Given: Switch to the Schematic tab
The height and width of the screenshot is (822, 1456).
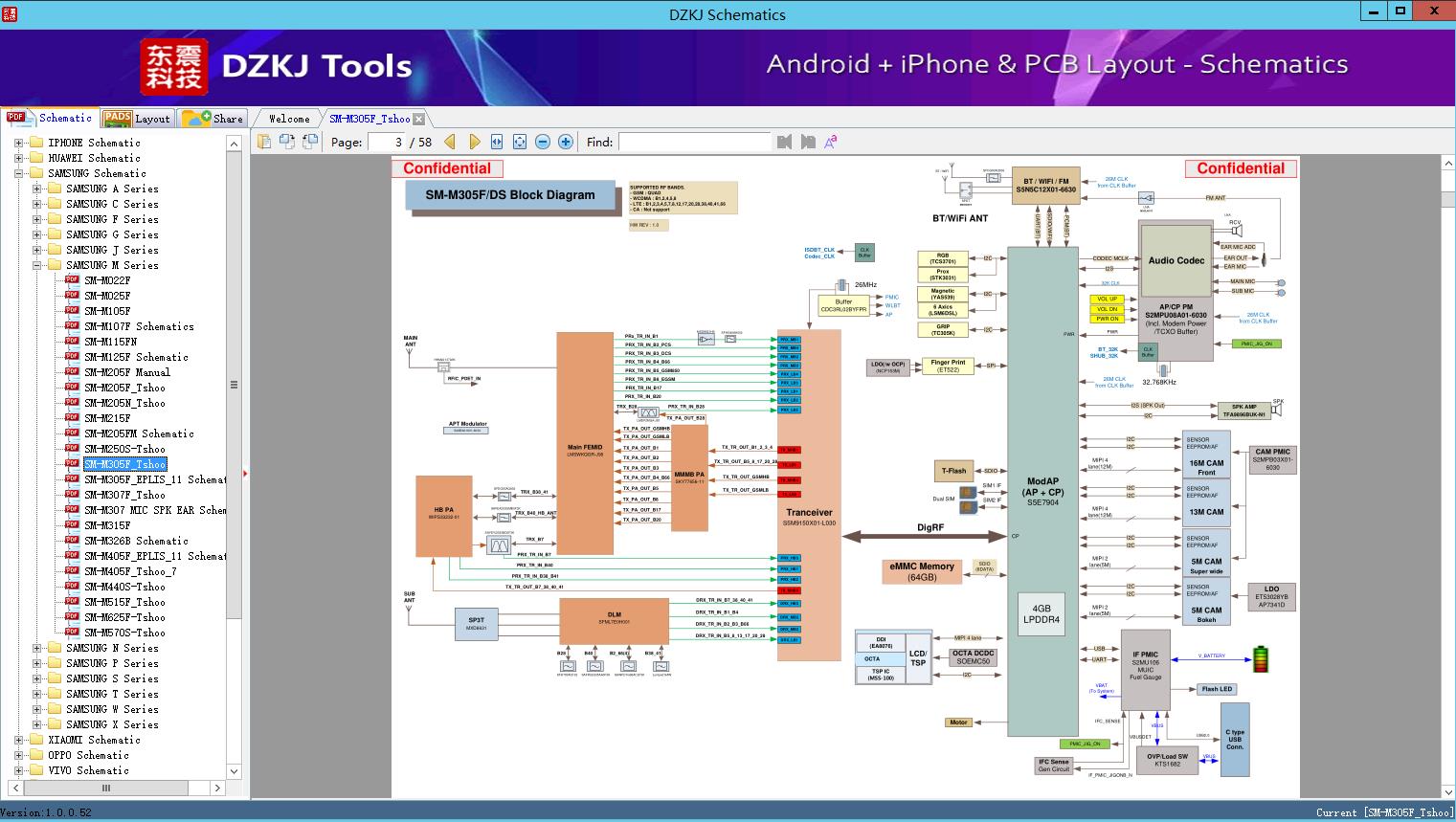Looking at the screenshot, I should [50, 118].
